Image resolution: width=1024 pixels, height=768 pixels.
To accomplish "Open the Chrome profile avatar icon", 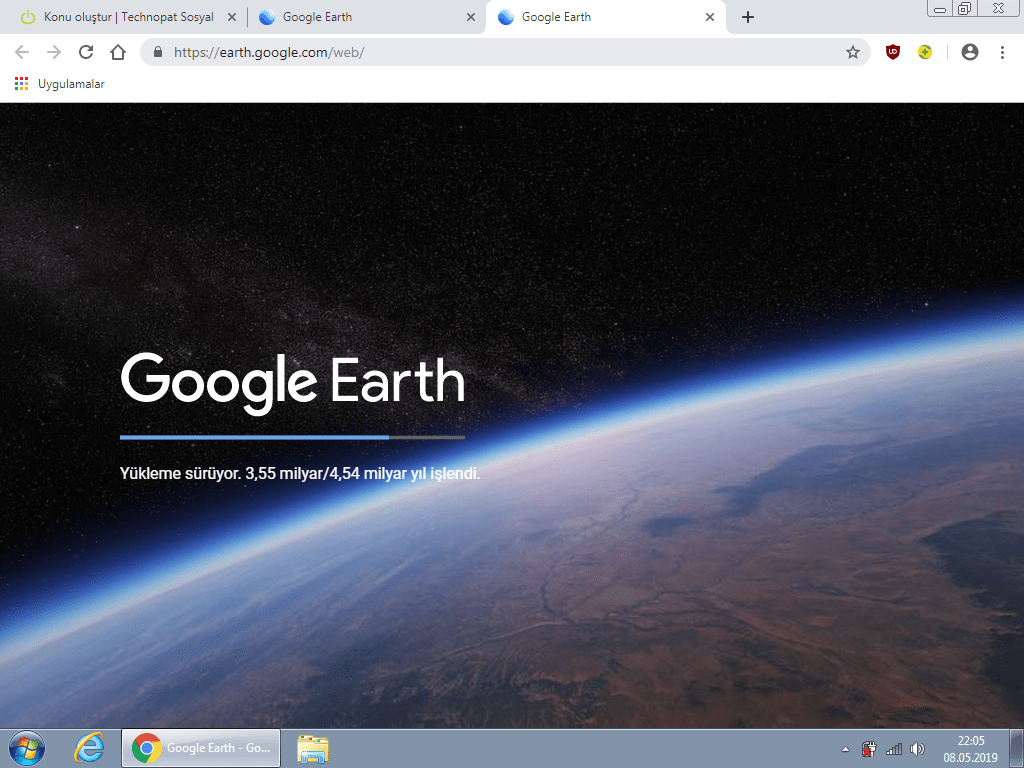I will [x=970, y=52].
